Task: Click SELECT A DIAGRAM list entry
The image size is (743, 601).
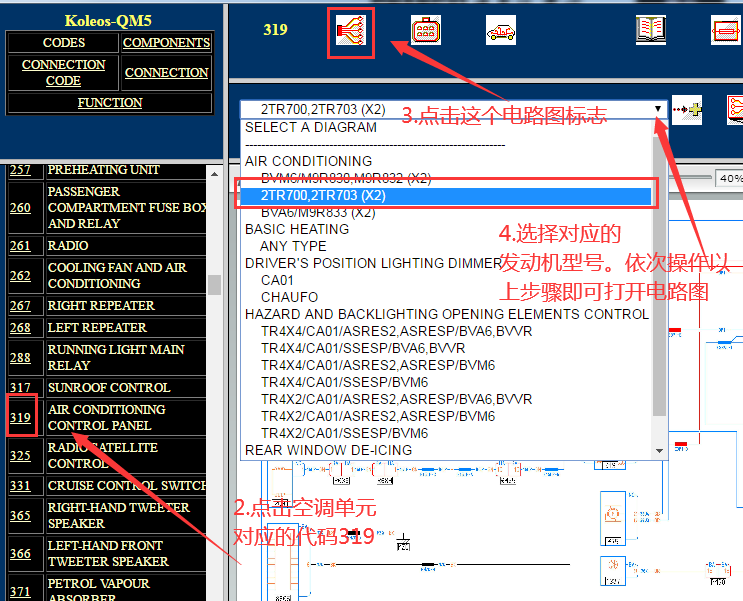Action: (x=311, y=127)
